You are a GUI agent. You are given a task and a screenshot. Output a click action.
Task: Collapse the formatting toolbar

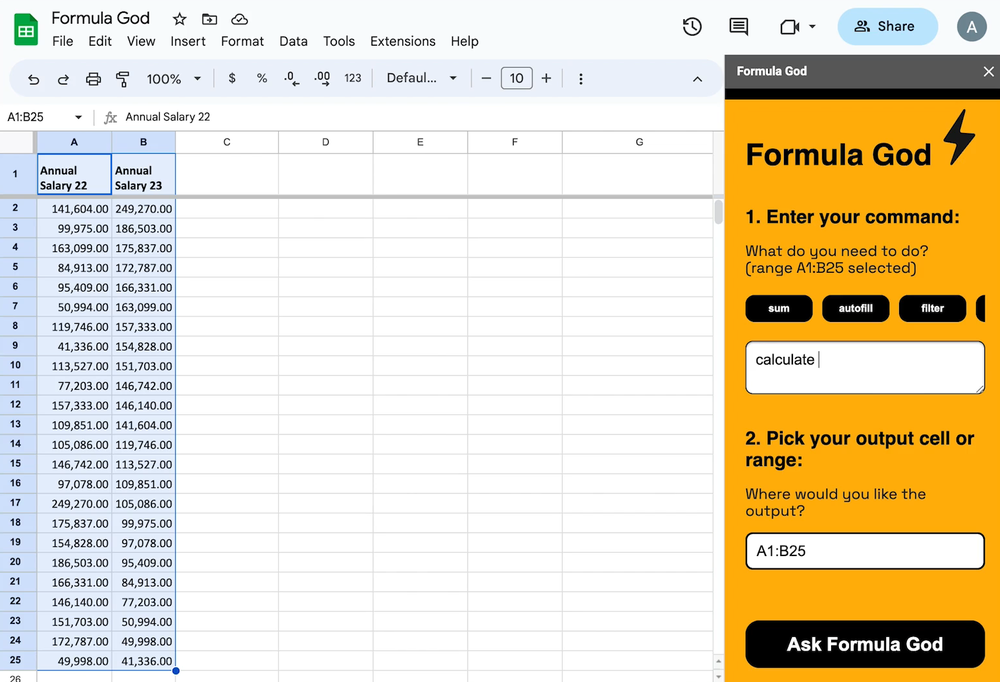pos(698,78)
